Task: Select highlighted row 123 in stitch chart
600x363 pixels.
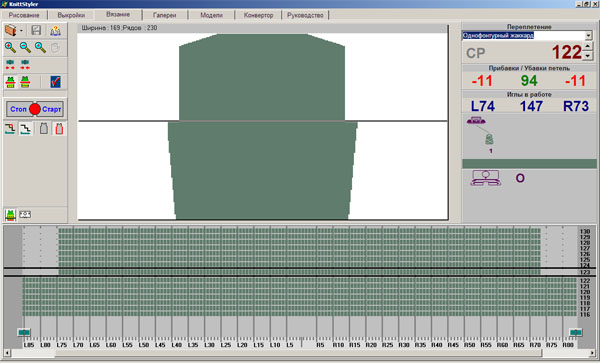Action: point(300,272)
